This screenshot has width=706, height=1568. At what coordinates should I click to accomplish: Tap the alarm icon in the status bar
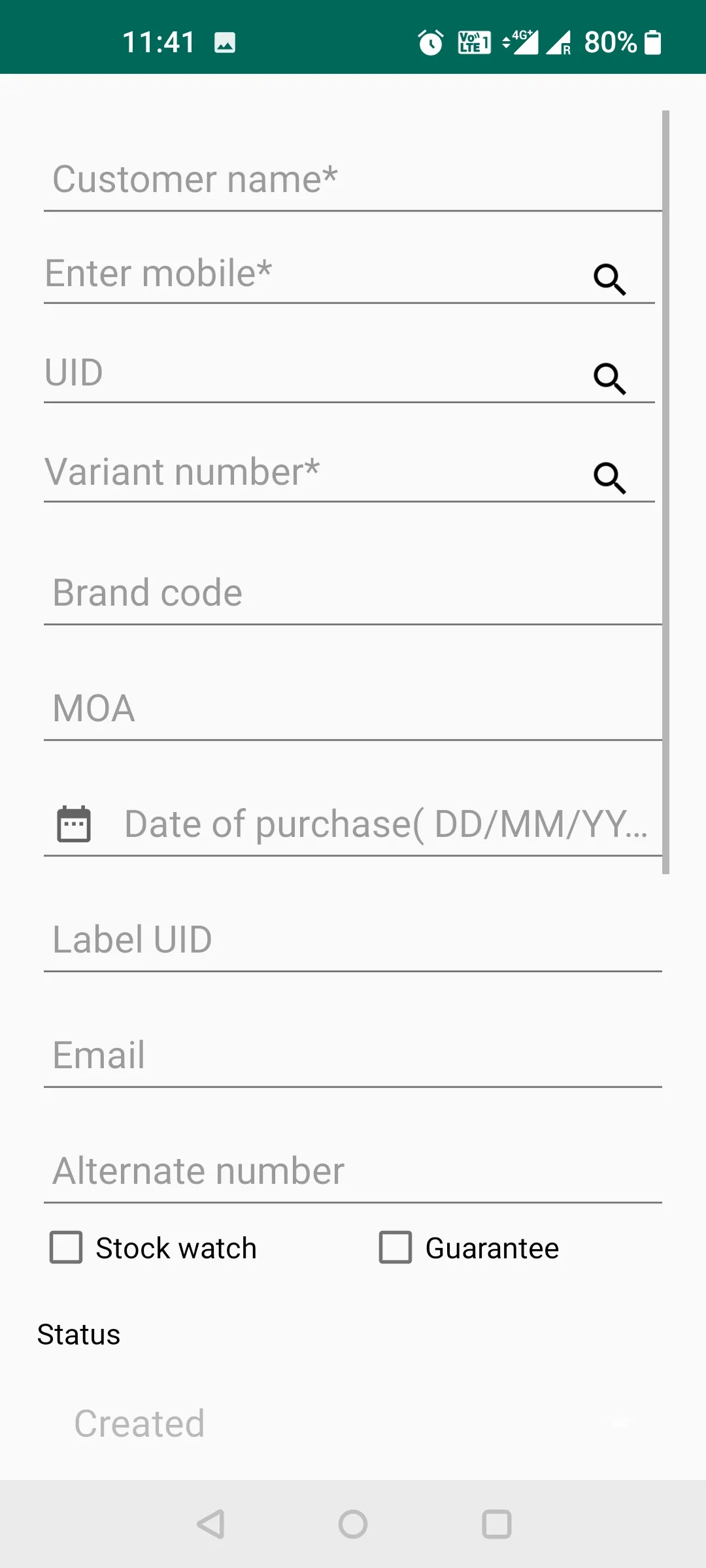click(430, 42)
